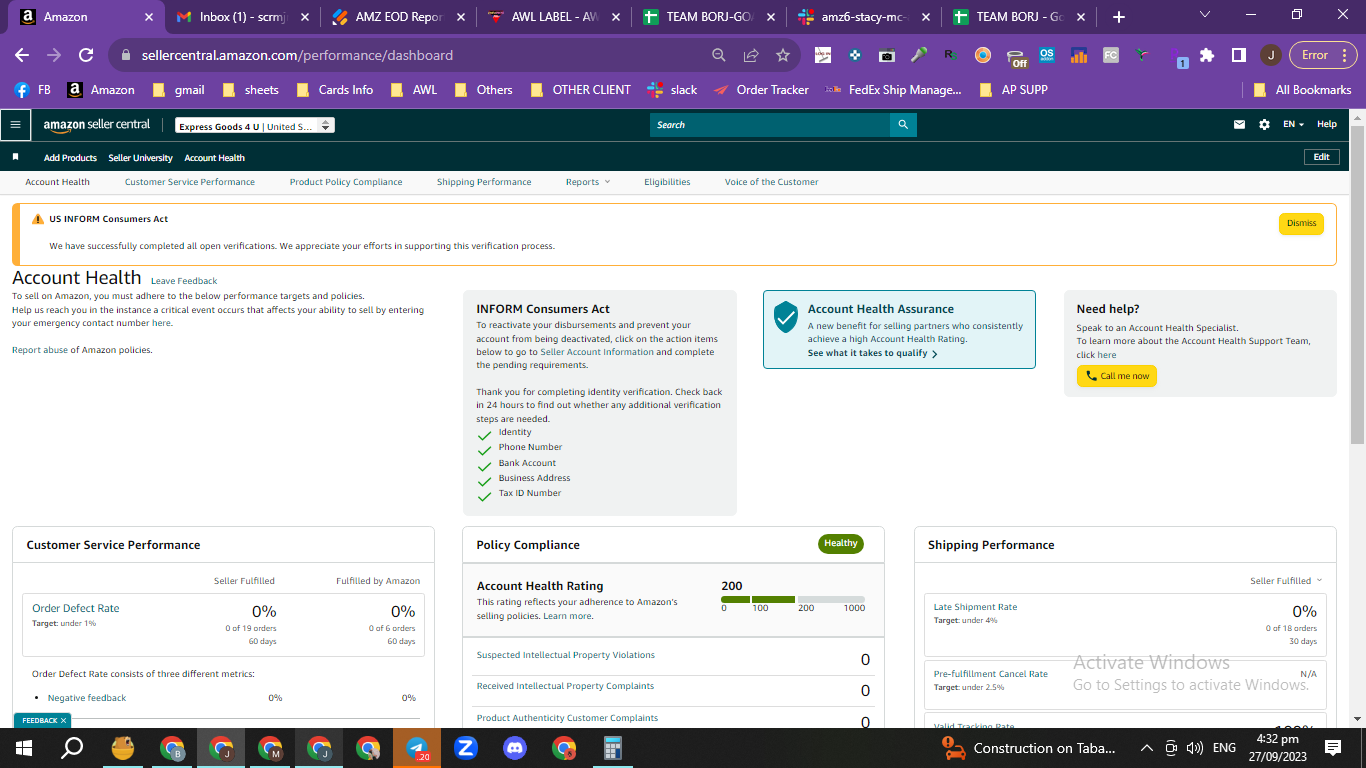The image size is (1366, 768).
Task: Switch to the AMZ EOD Report browser tab
Action: coord(398,17)
